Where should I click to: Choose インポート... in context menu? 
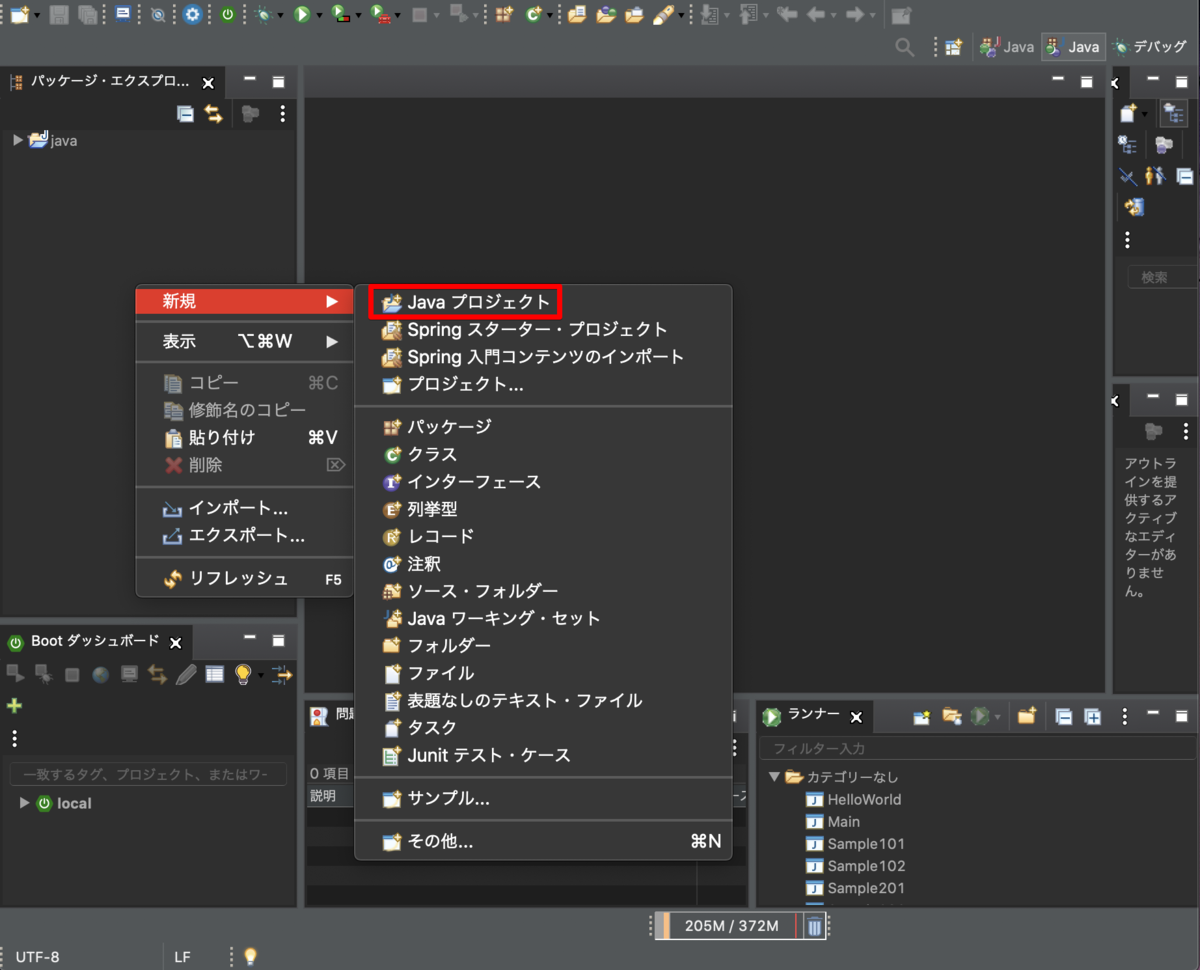click(244, 508)
